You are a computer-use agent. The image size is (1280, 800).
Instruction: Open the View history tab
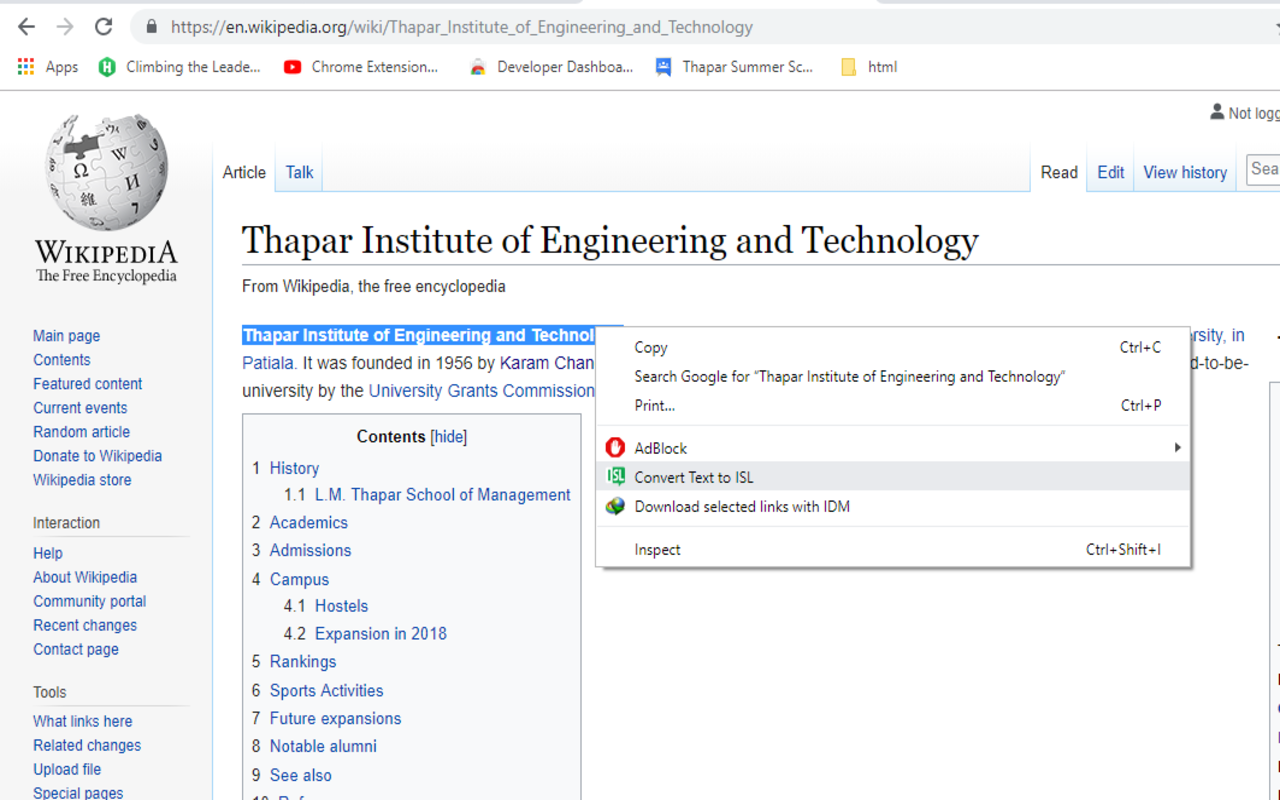point(1184,172)
